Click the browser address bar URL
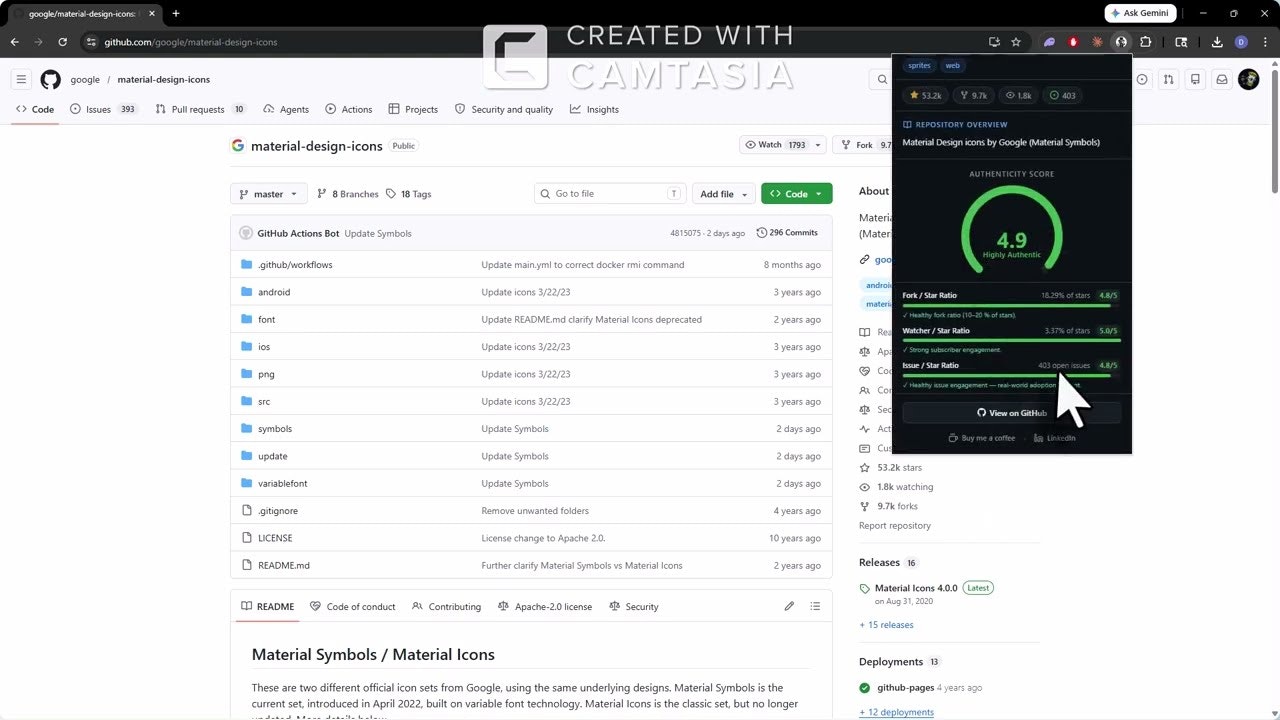The height and width of the screenshot is (720, 1280). click(191, 42)
